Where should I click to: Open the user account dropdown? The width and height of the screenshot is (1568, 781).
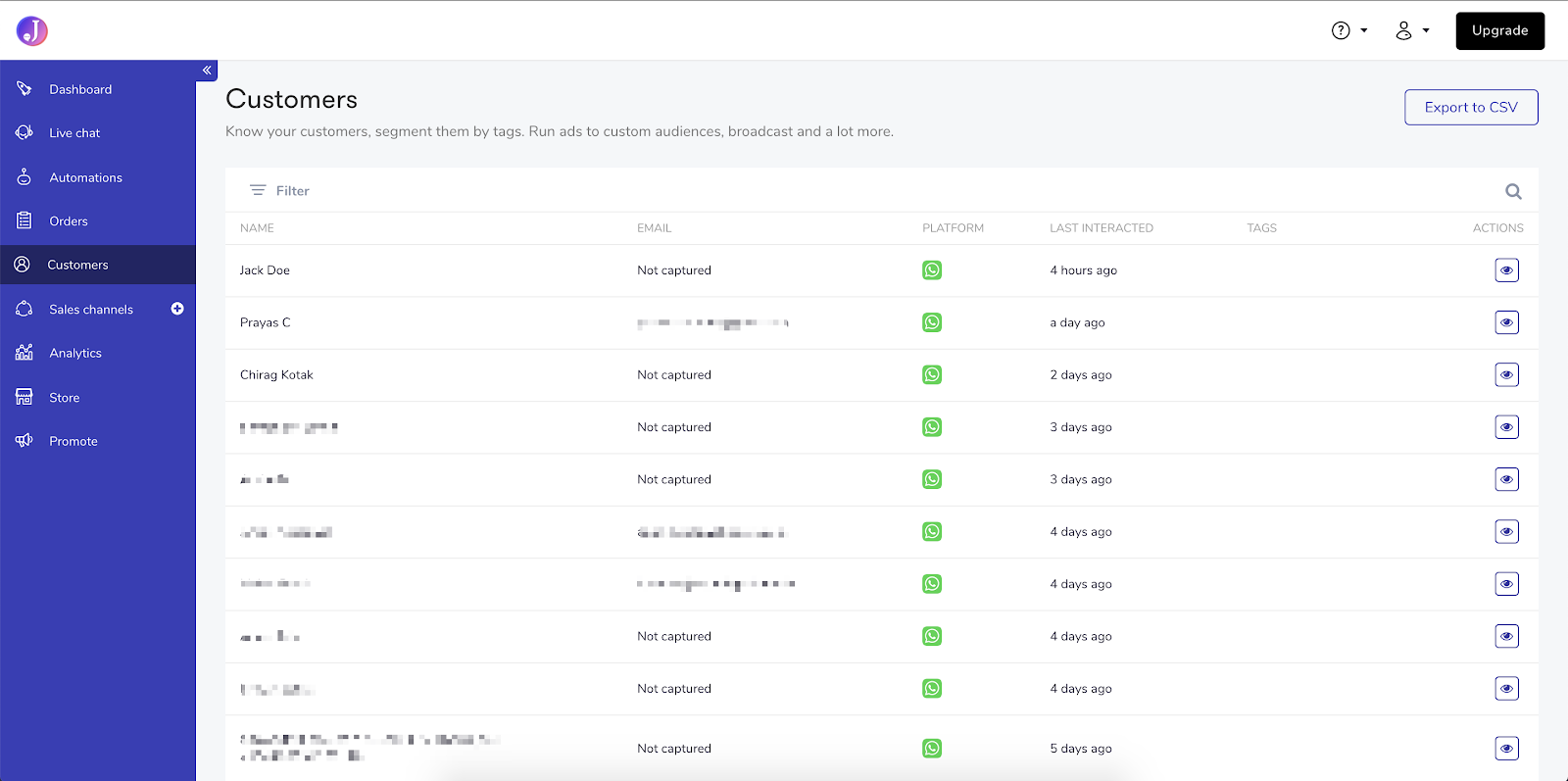(x=1411, y=30)
